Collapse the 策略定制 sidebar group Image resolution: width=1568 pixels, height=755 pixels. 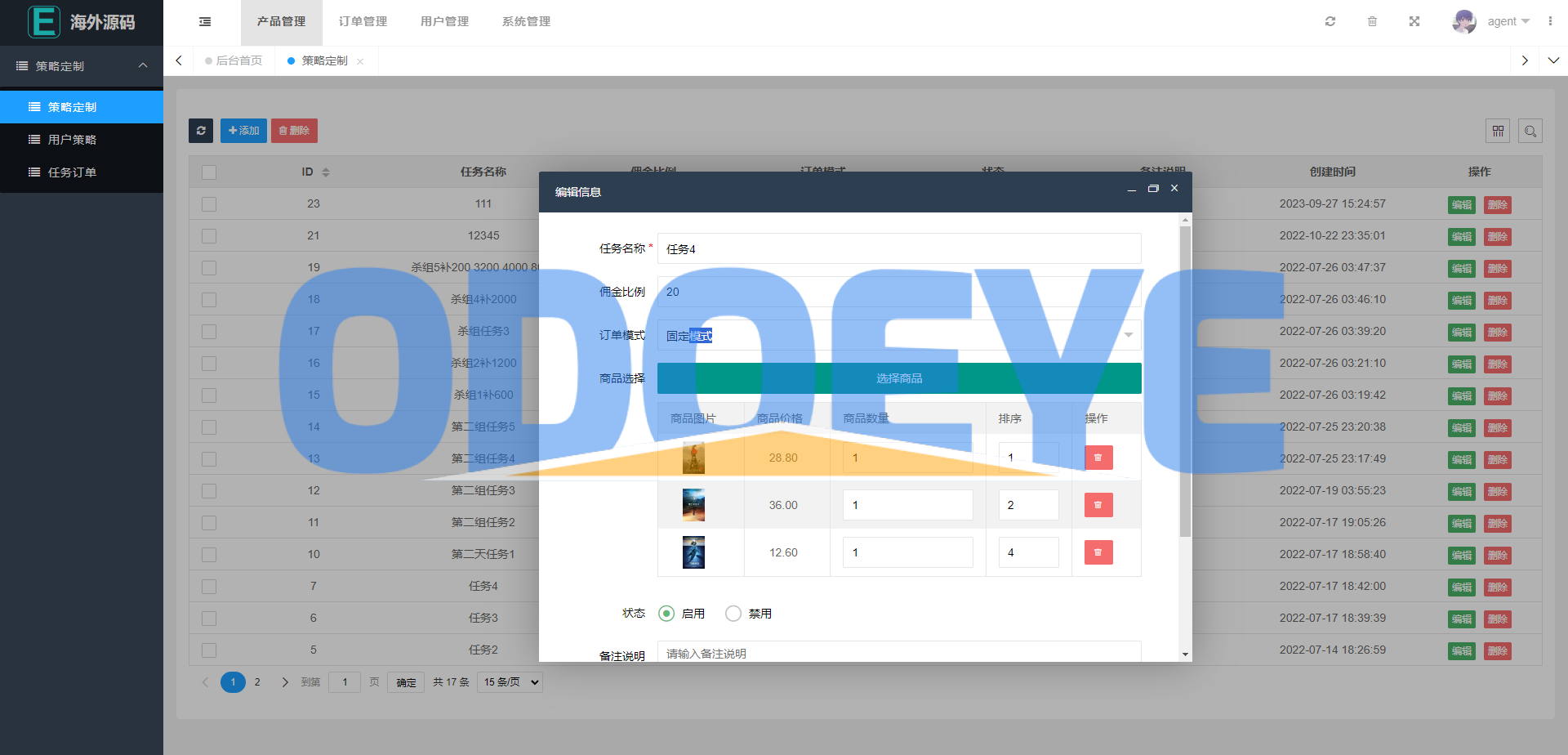82,66
